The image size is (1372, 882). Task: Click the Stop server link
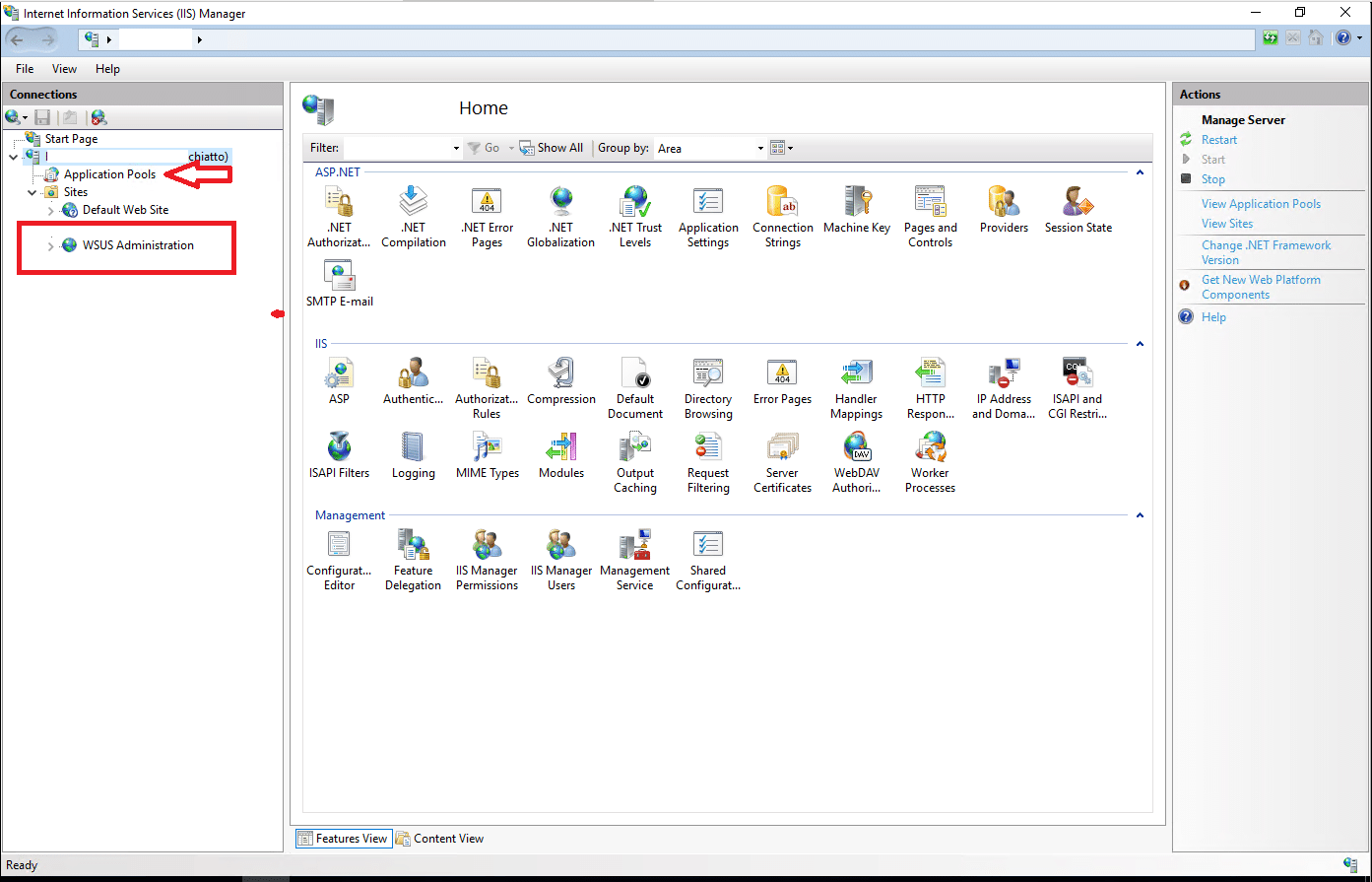click(x=1213, y=179)
